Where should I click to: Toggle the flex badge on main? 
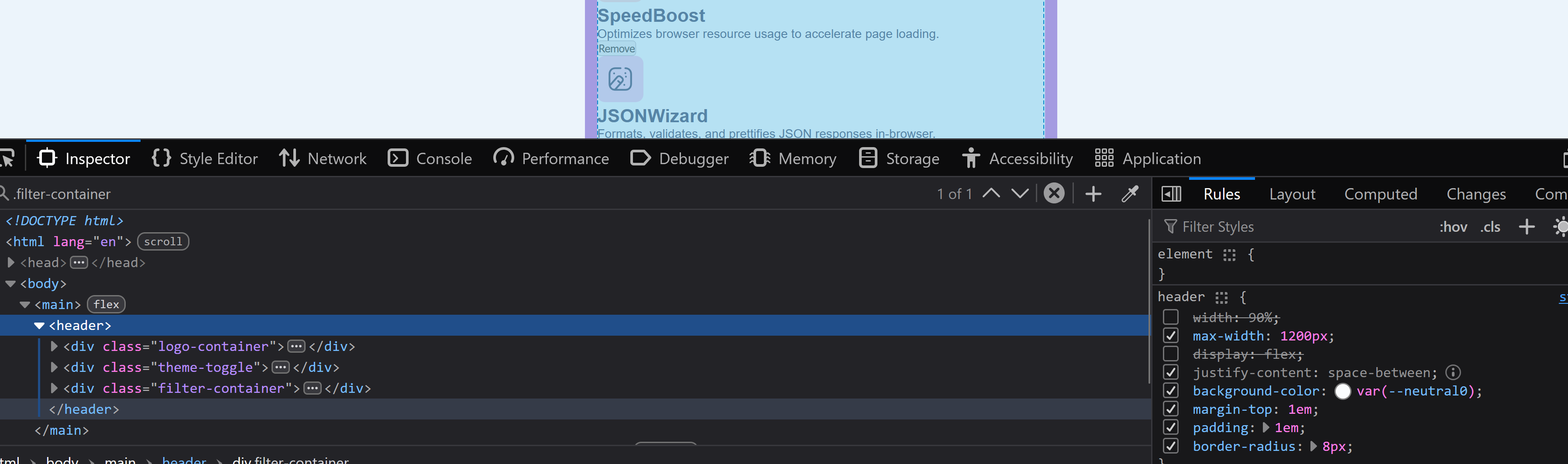pyautogui.click(x=107, y=305)
